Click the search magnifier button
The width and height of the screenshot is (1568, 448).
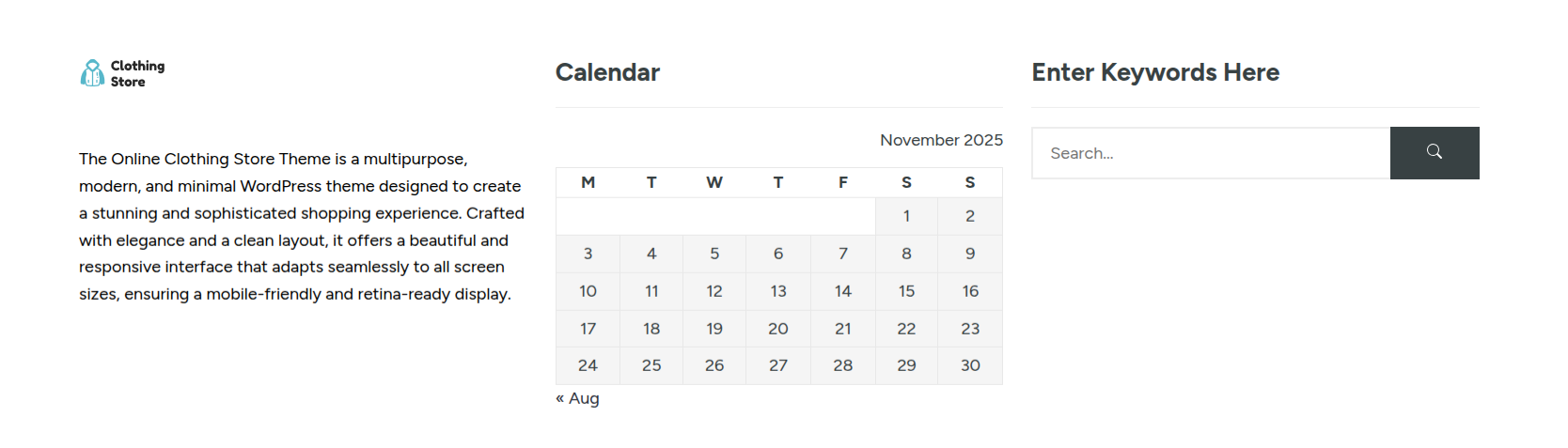click(x=1434, y=153)
